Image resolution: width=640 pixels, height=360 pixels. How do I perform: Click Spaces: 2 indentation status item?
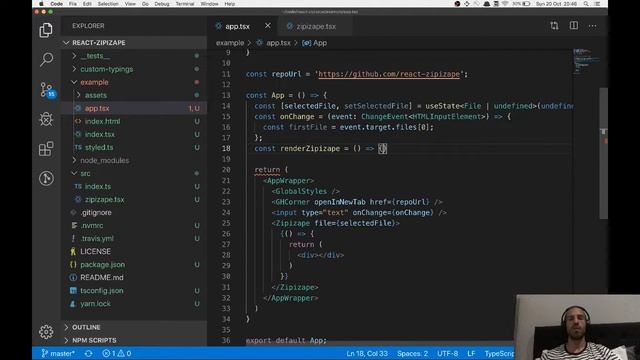pos(412,353)
